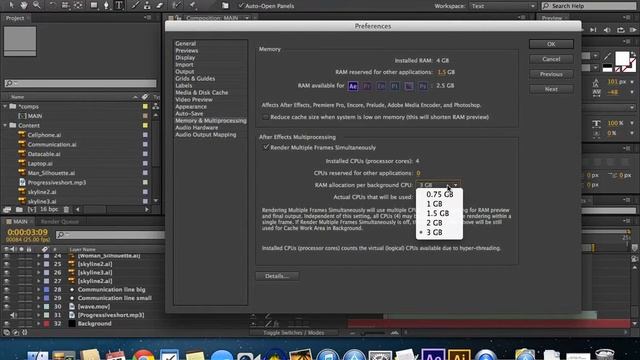Hide the wave.mov layer
This screenshot has height=360, width=640.
tap(7, 307)
